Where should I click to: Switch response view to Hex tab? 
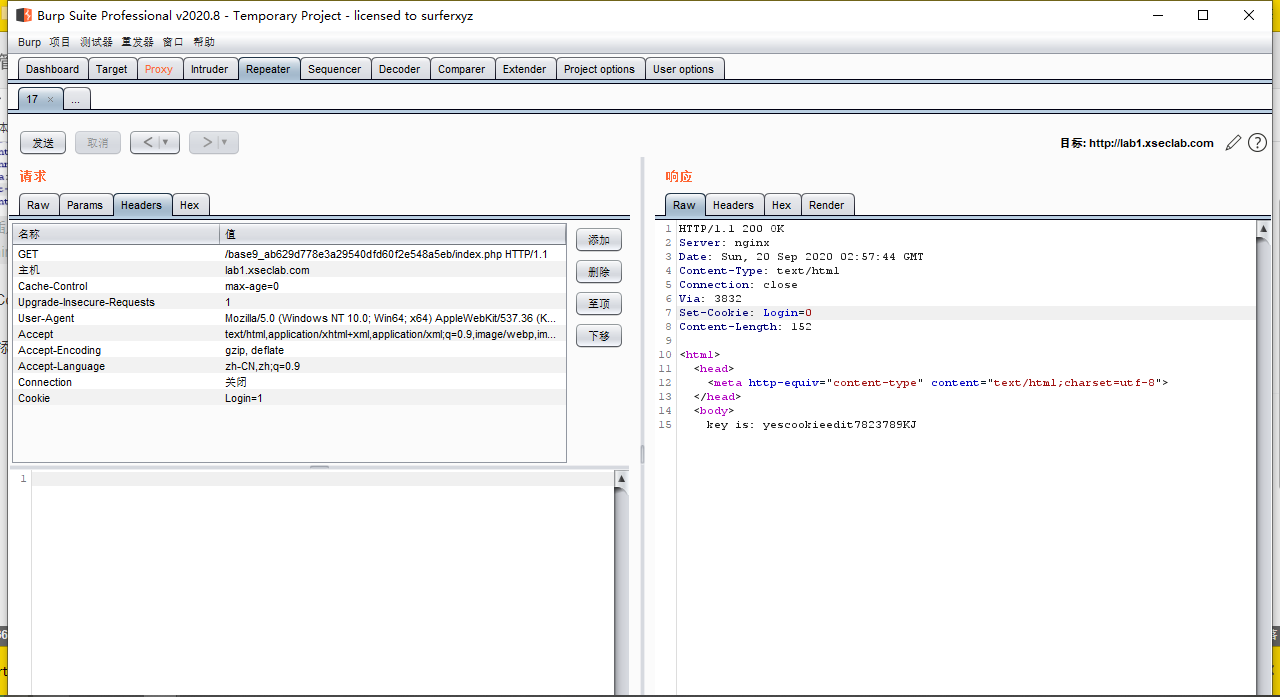click(x=782, y=205)
